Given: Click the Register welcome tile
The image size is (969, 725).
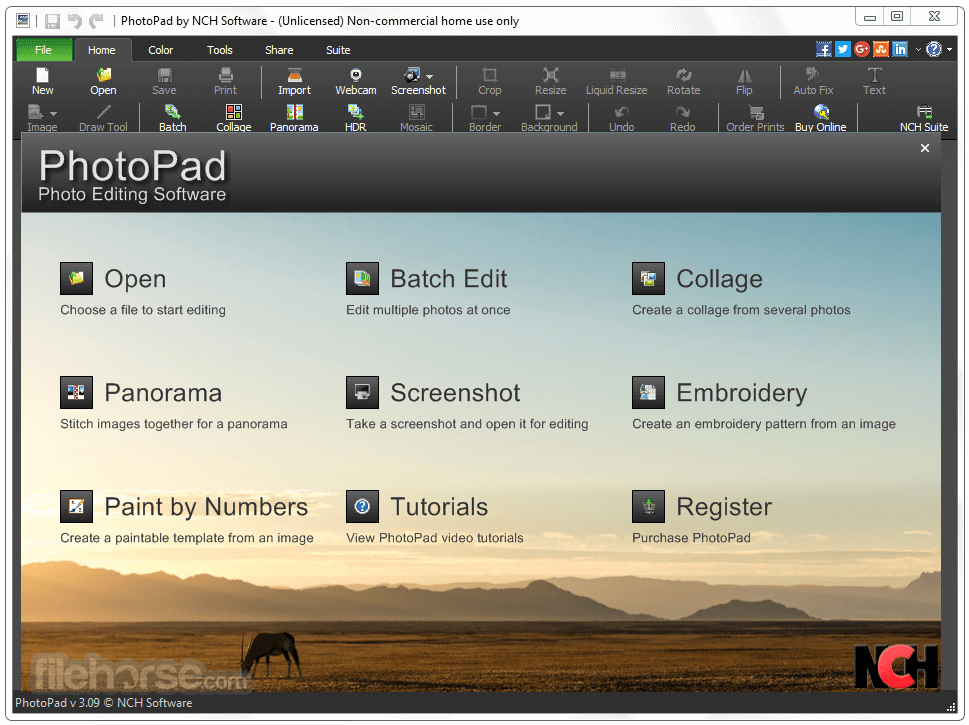Looking at the screenshot, I should coord(702,518).
